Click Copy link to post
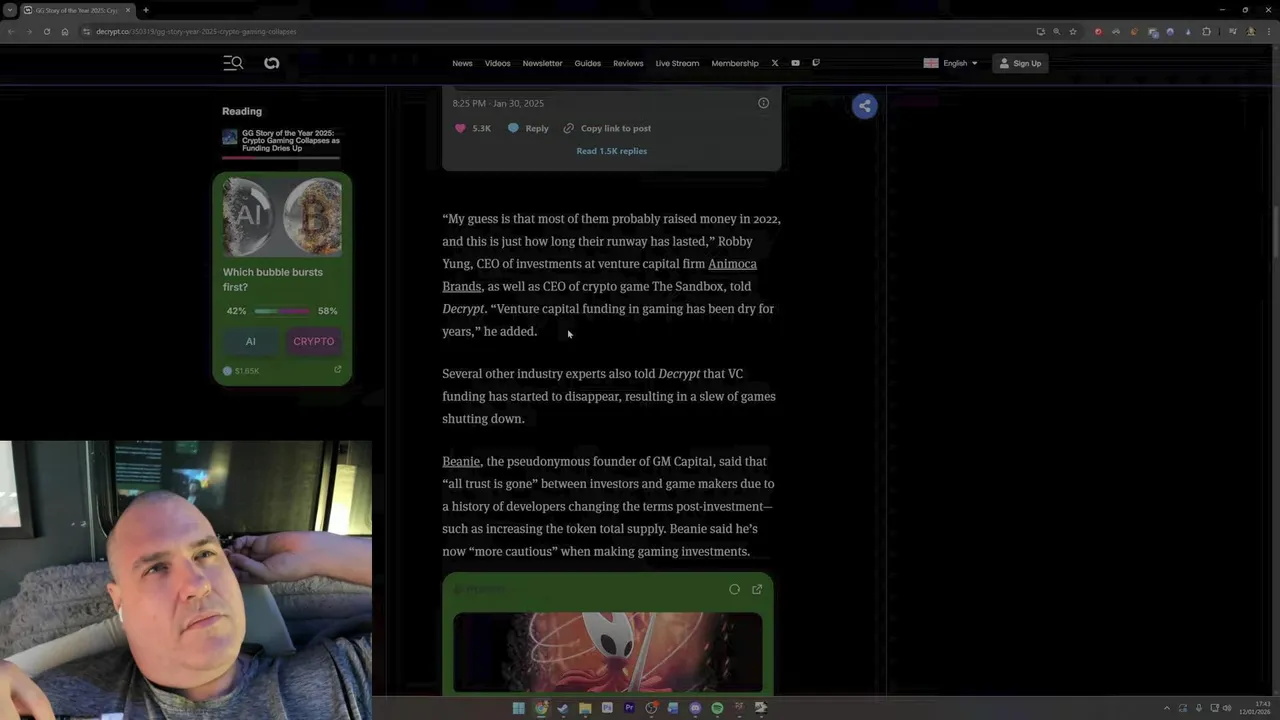Viewport: 1280px width, 720px height. (616, 128)
